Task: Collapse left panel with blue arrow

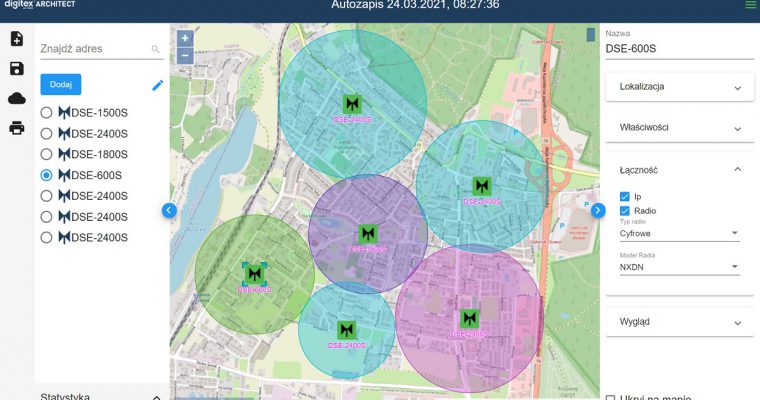Action: 169,210
